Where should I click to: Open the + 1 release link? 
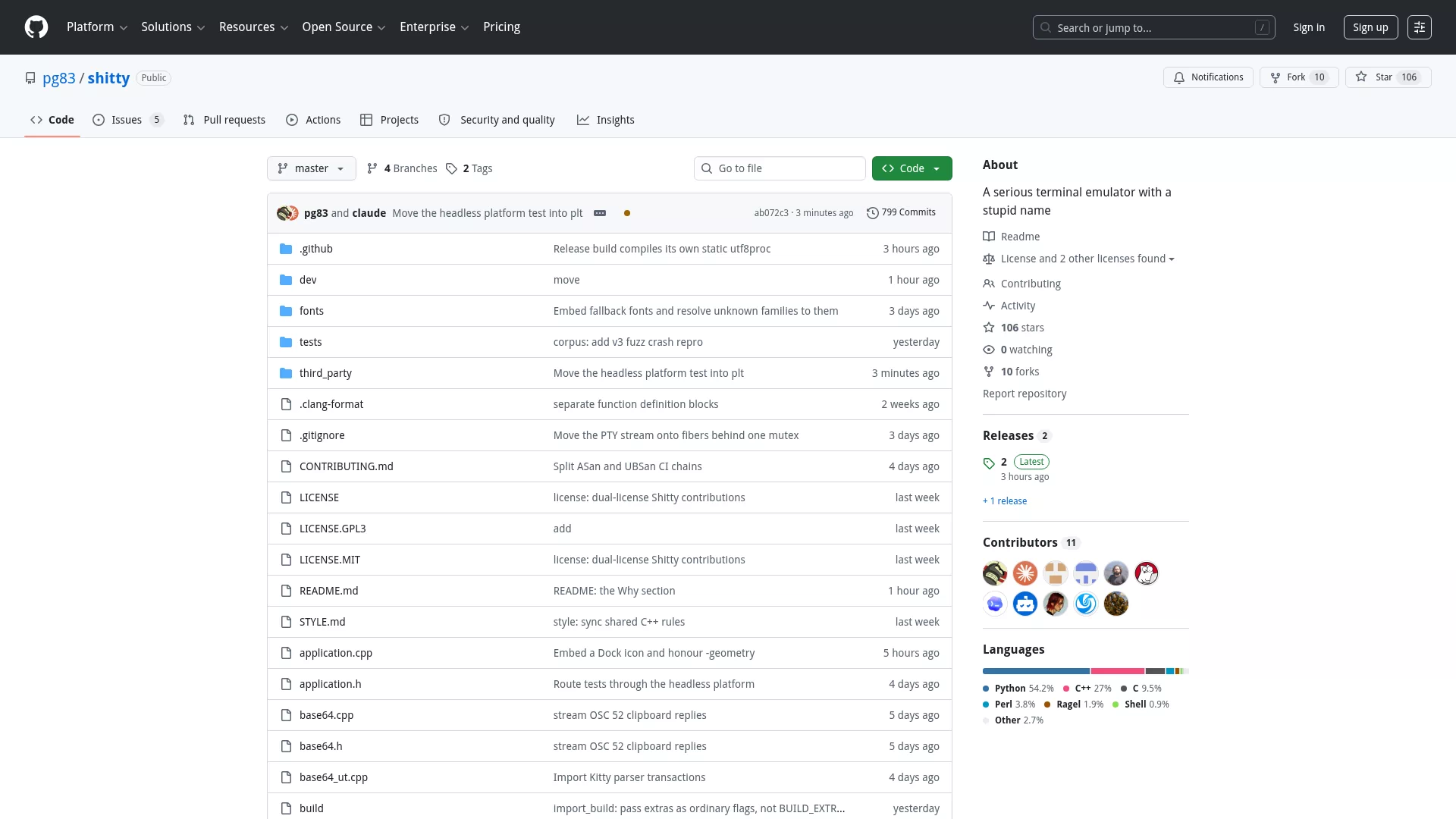point(1005,501)
